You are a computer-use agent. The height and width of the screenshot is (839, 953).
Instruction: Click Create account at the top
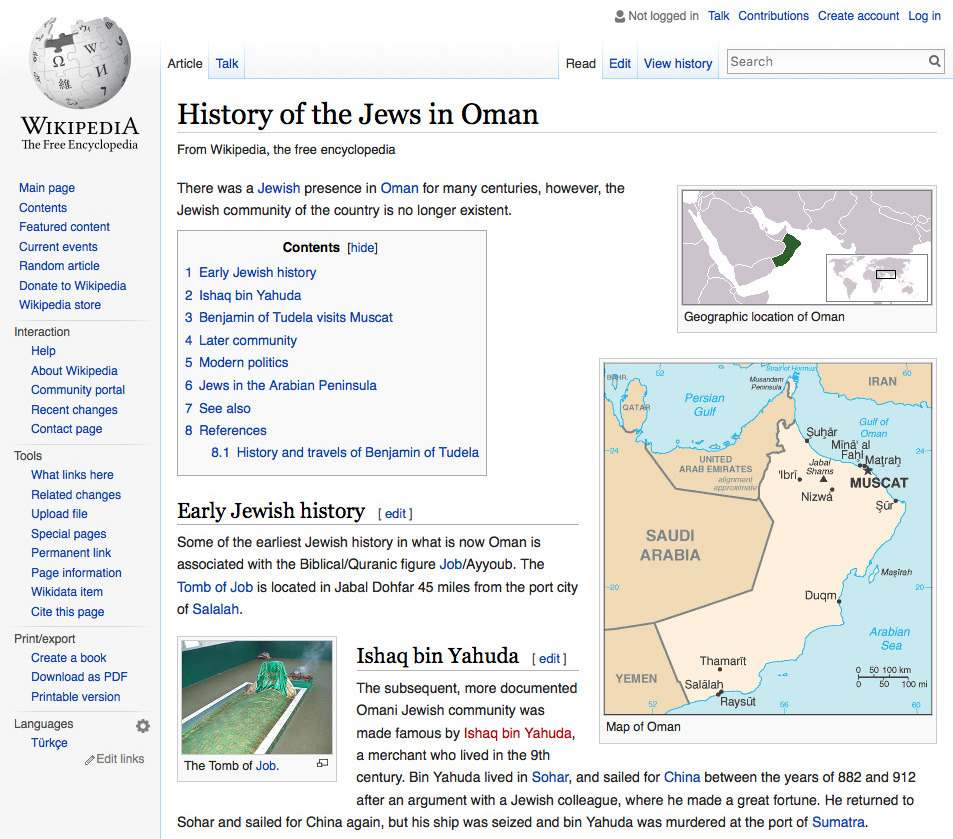click(858, 15)
